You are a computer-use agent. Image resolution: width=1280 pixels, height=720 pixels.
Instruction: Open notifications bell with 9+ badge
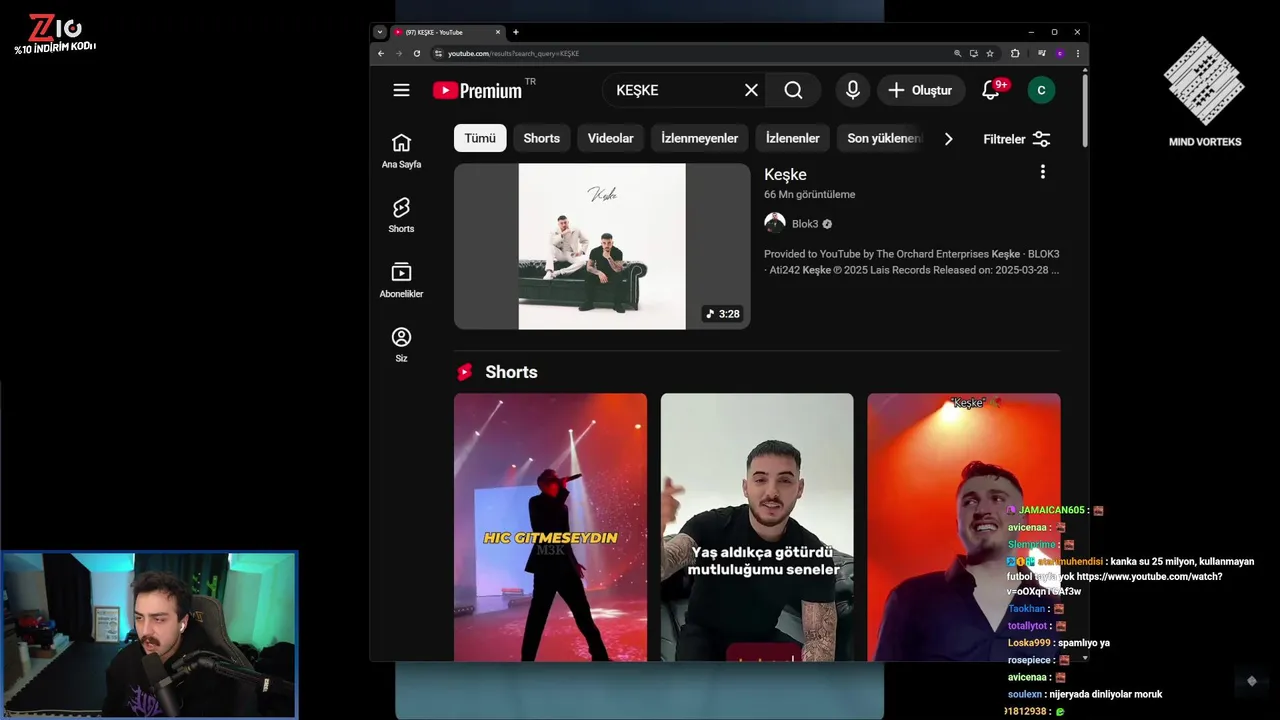[991, 90]
